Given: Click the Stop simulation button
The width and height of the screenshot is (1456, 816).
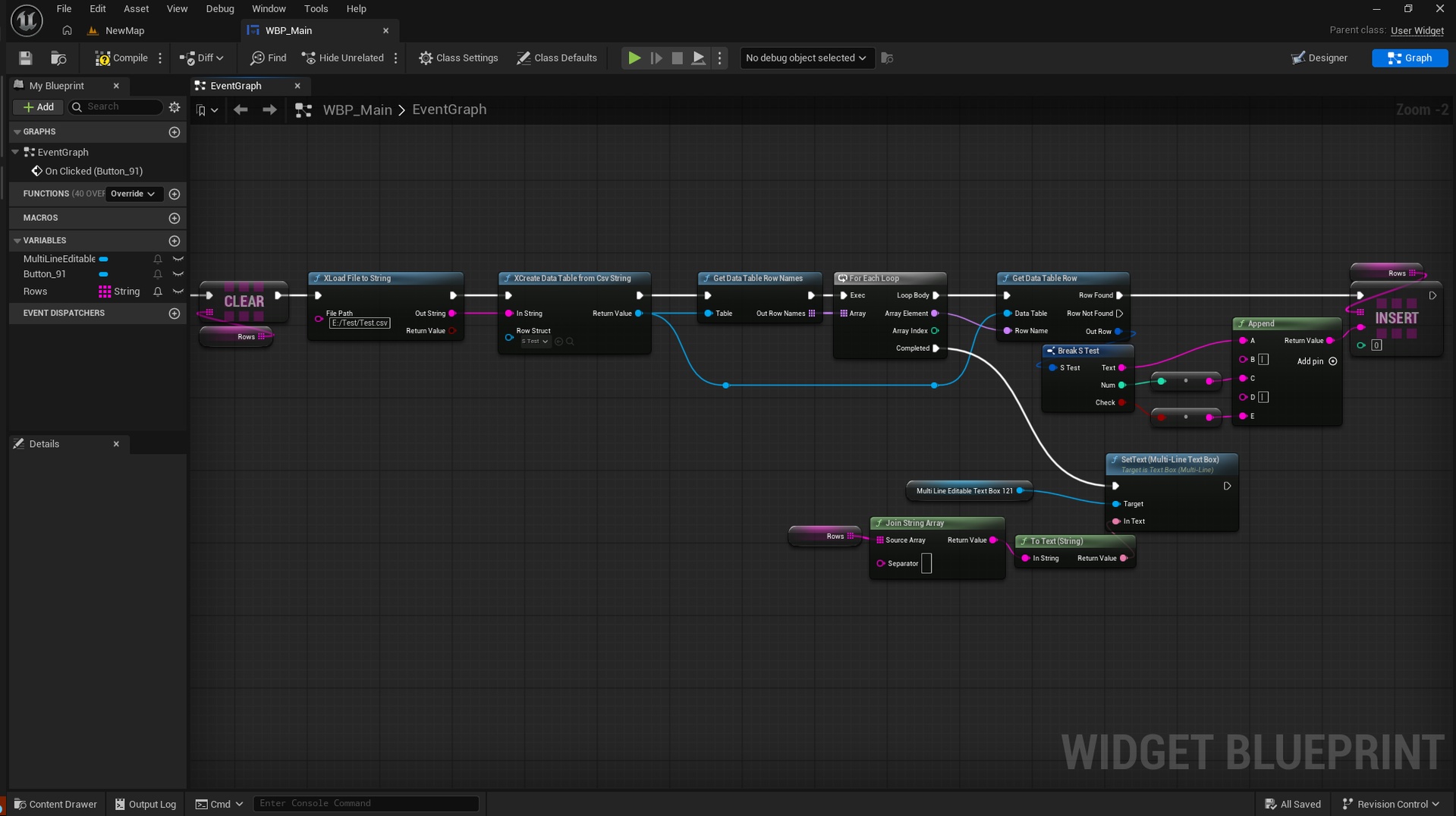Looking at the screenshot, I should click(x=678, y=58).
